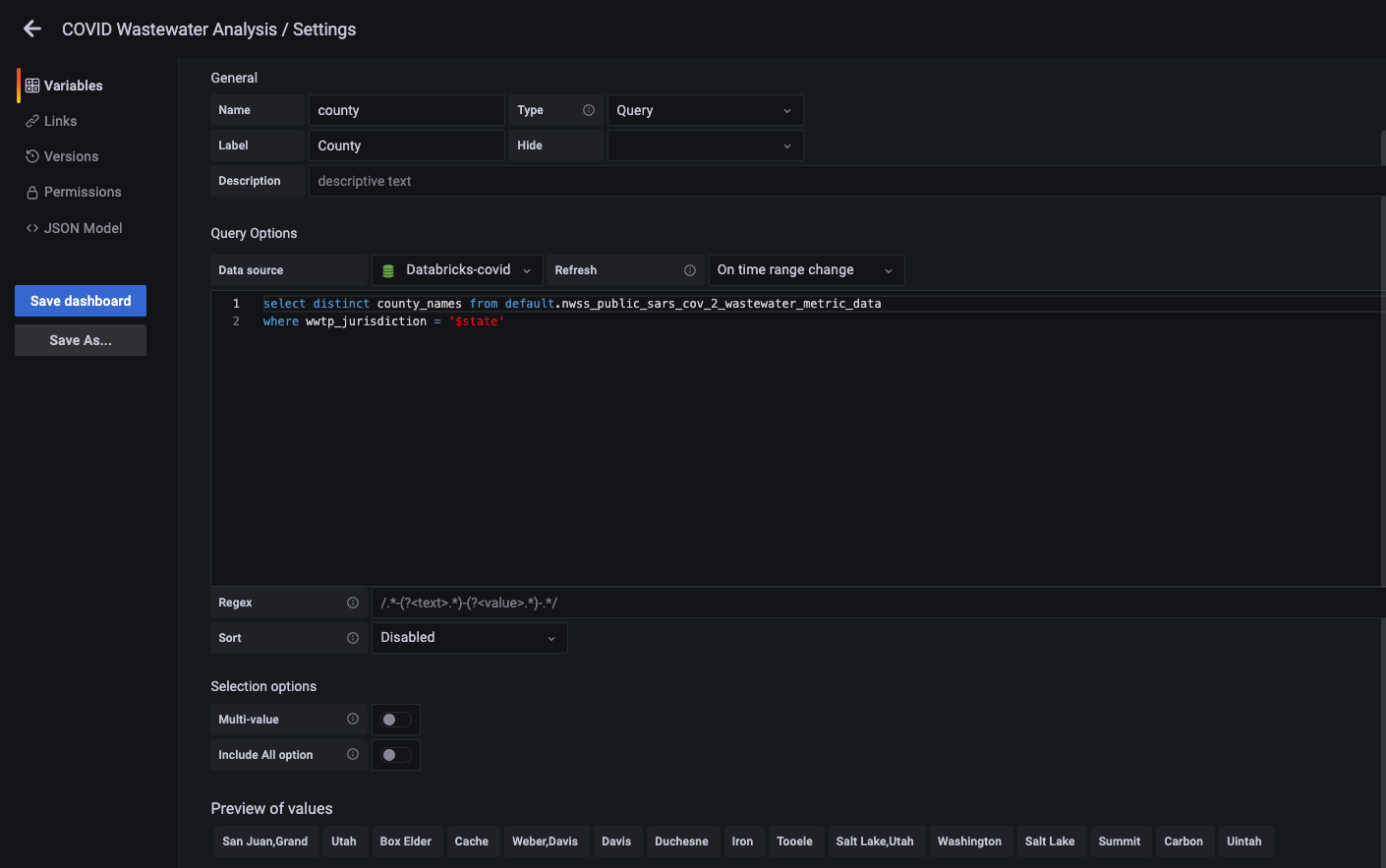Enable the Multi-value toggle
Image resolution: width=1386 pixels, height=868 pixels.
[395, 719]
